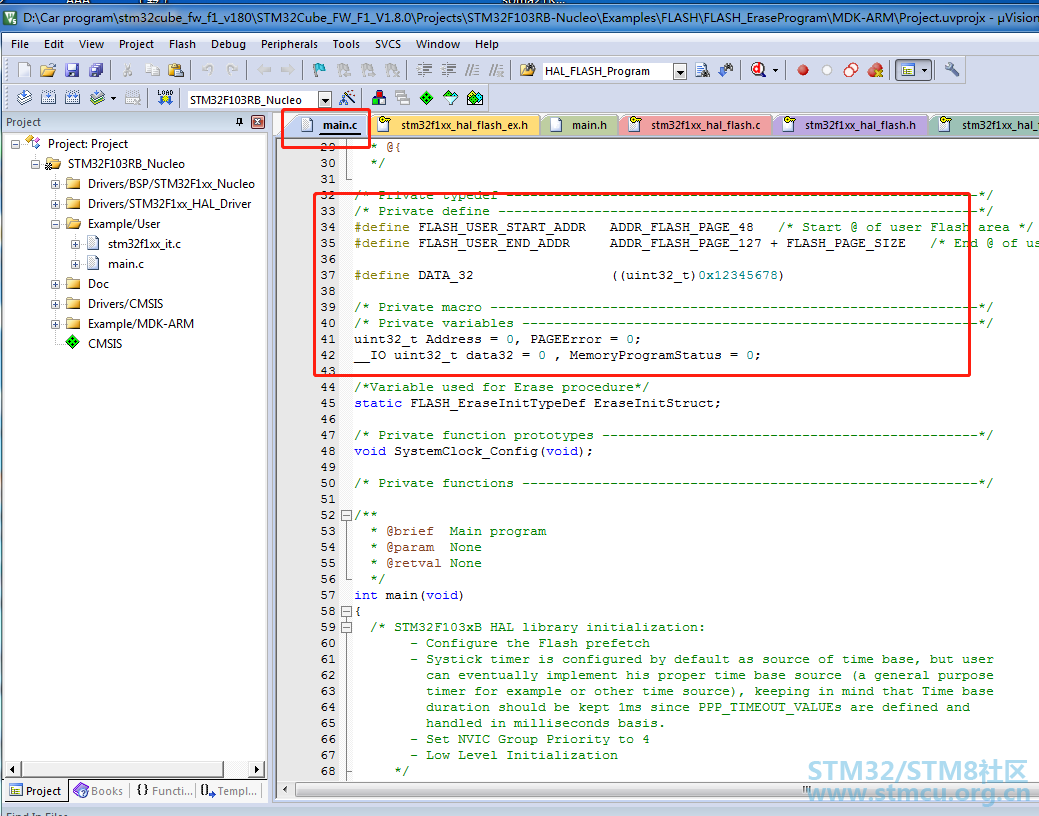The image size is (1039, 816).
Task: Expand the Doc folder
Action: pyautogui.click(x=56, y=284)
